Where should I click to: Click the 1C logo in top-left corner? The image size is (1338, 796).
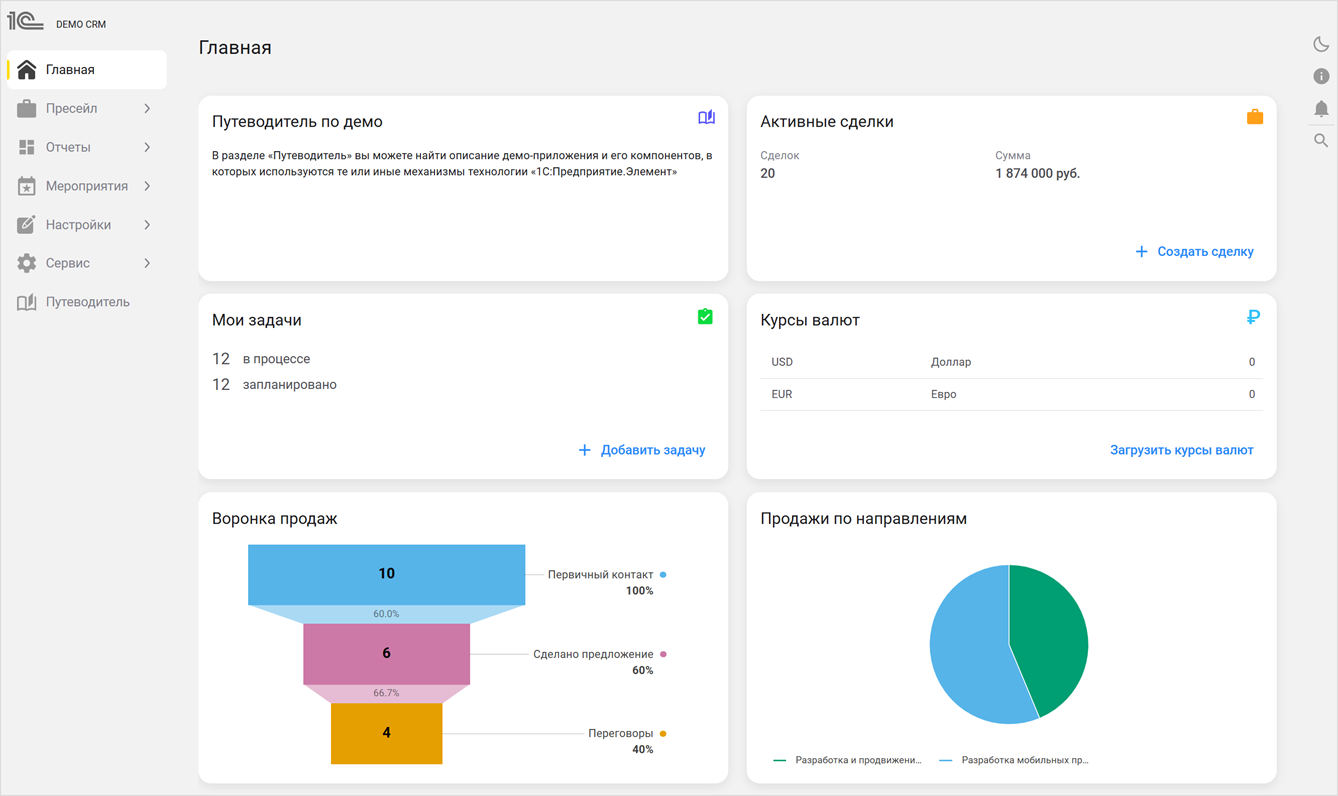[26, 21]
